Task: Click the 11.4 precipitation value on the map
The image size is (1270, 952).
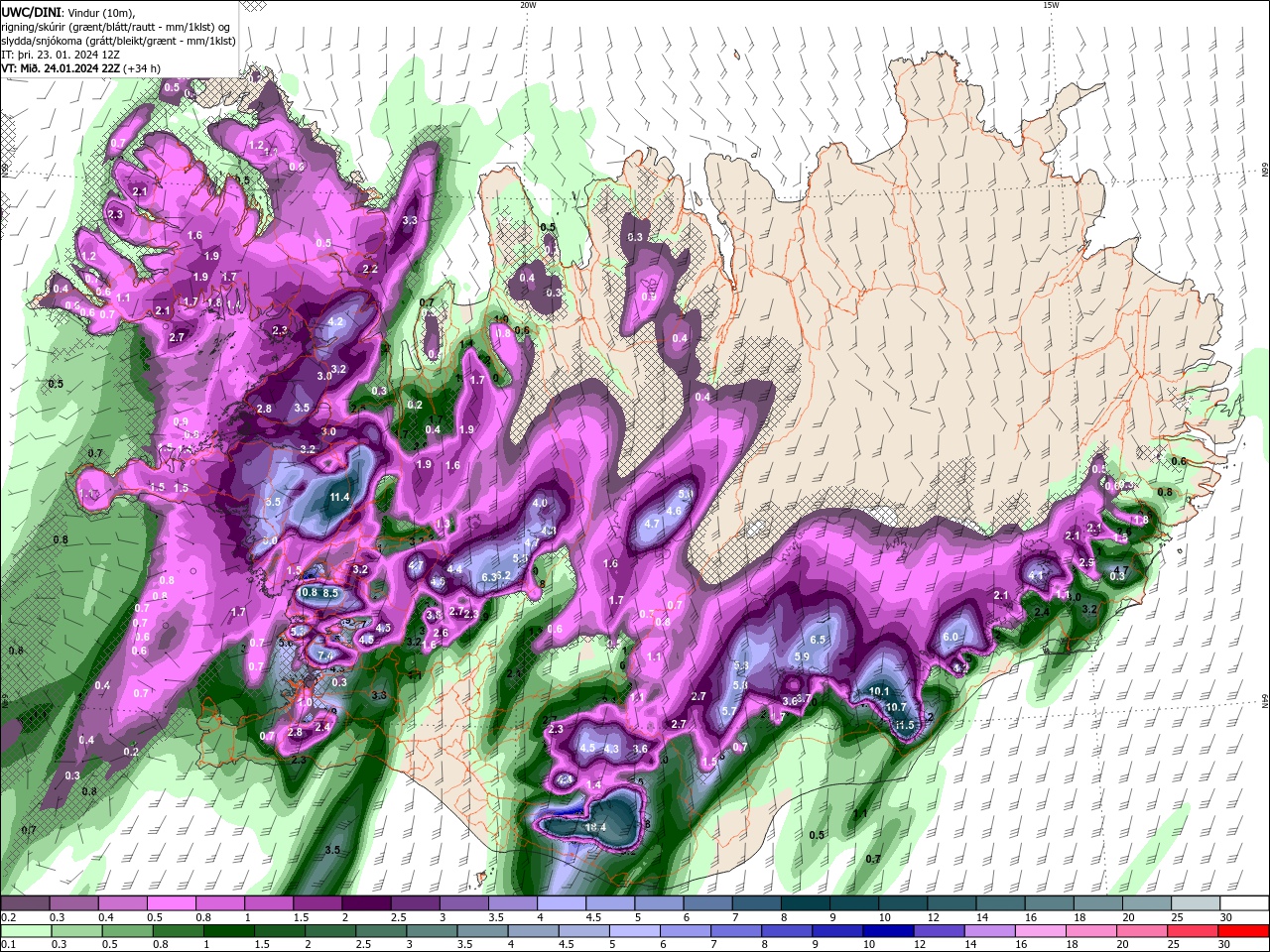Action: click(x=340, y=497)
